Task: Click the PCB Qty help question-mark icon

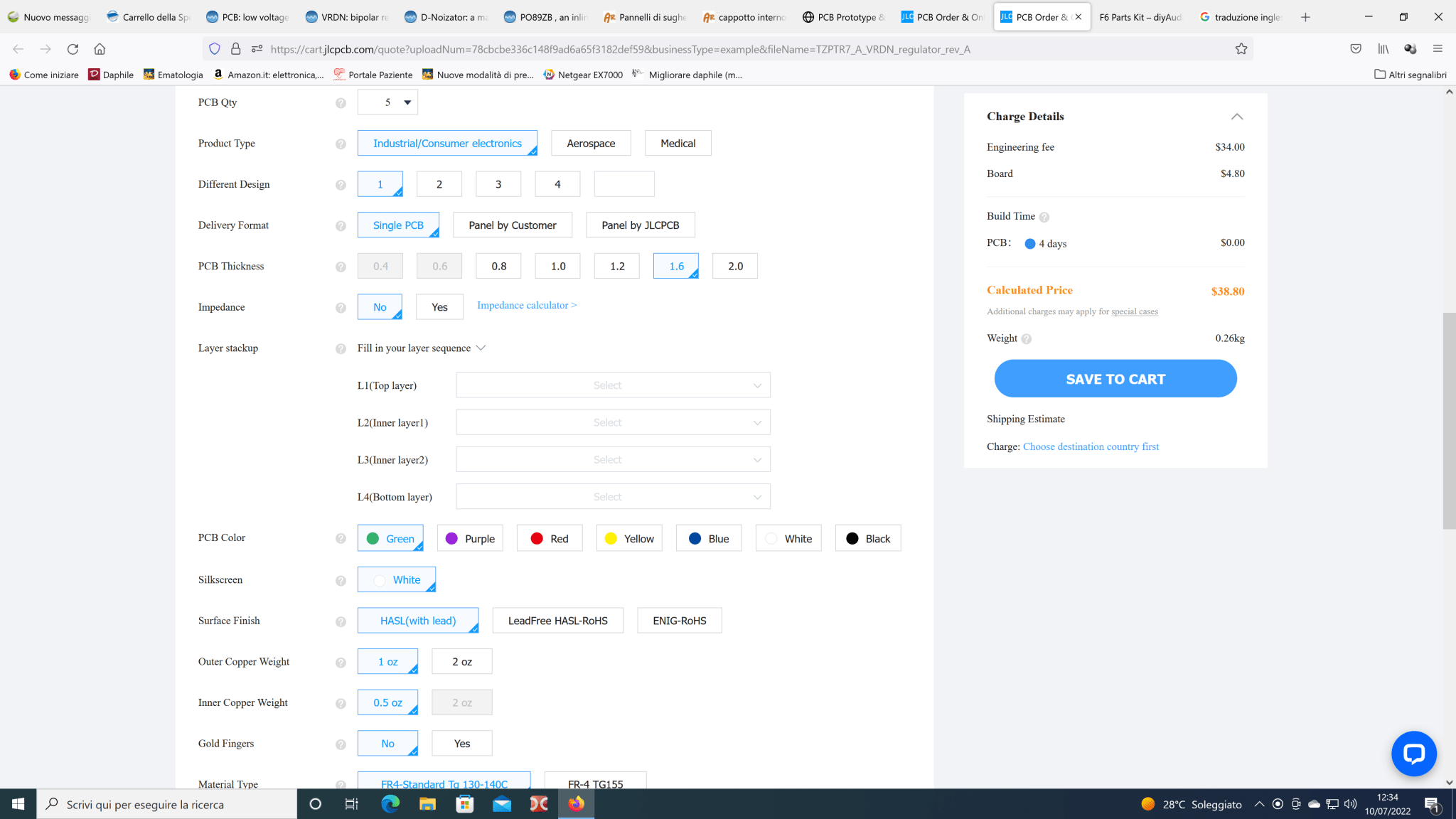Action: (x=341, y=103)
